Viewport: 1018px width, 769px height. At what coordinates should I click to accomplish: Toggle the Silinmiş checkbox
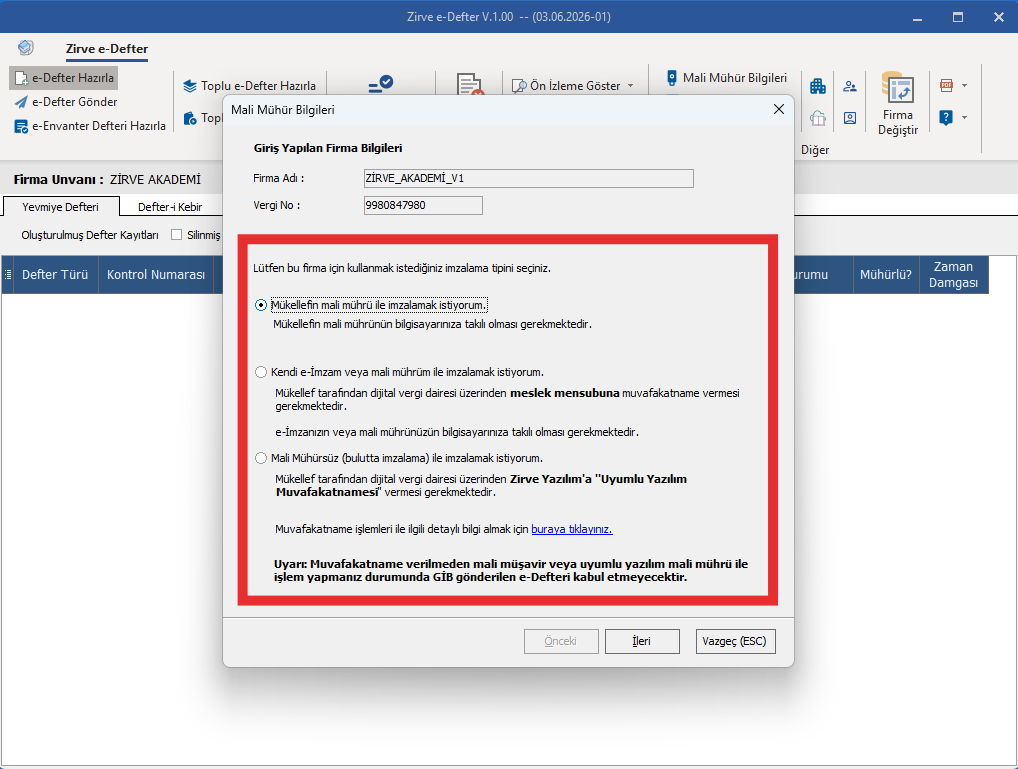(176, 235)
